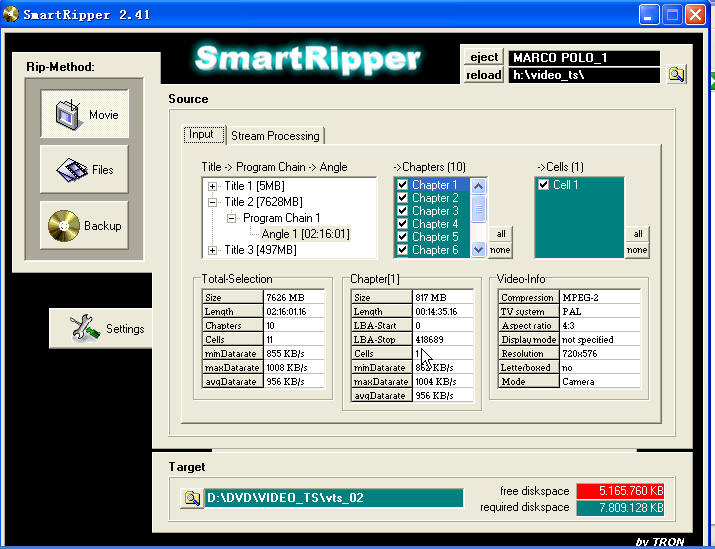Image resolution: width=715 pixels, height=549 pixels.
Task: Click required diskspace value 7.809.128 KB
Action: click(620, 508)
